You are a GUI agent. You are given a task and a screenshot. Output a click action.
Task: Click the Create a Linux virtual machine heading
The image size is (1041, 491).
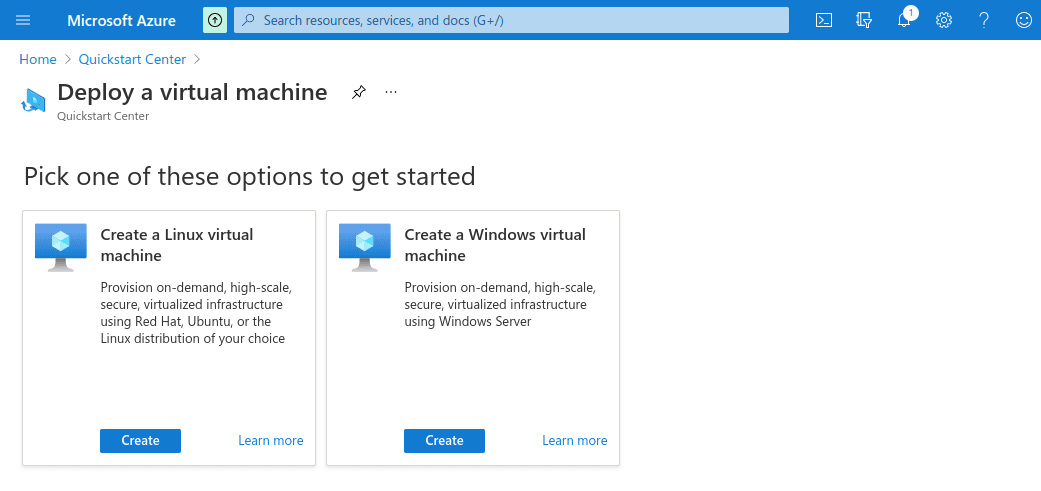click(177, 245)
